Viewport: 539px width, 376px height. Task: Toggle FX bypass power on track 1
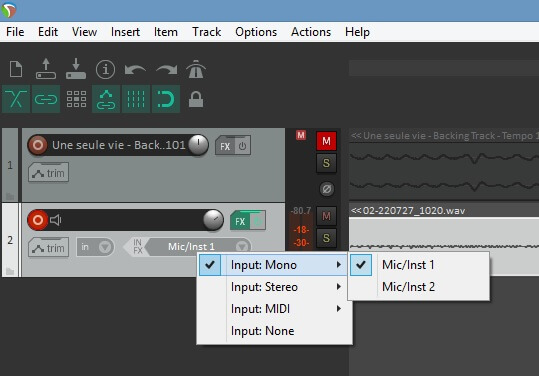coord(242,146)
